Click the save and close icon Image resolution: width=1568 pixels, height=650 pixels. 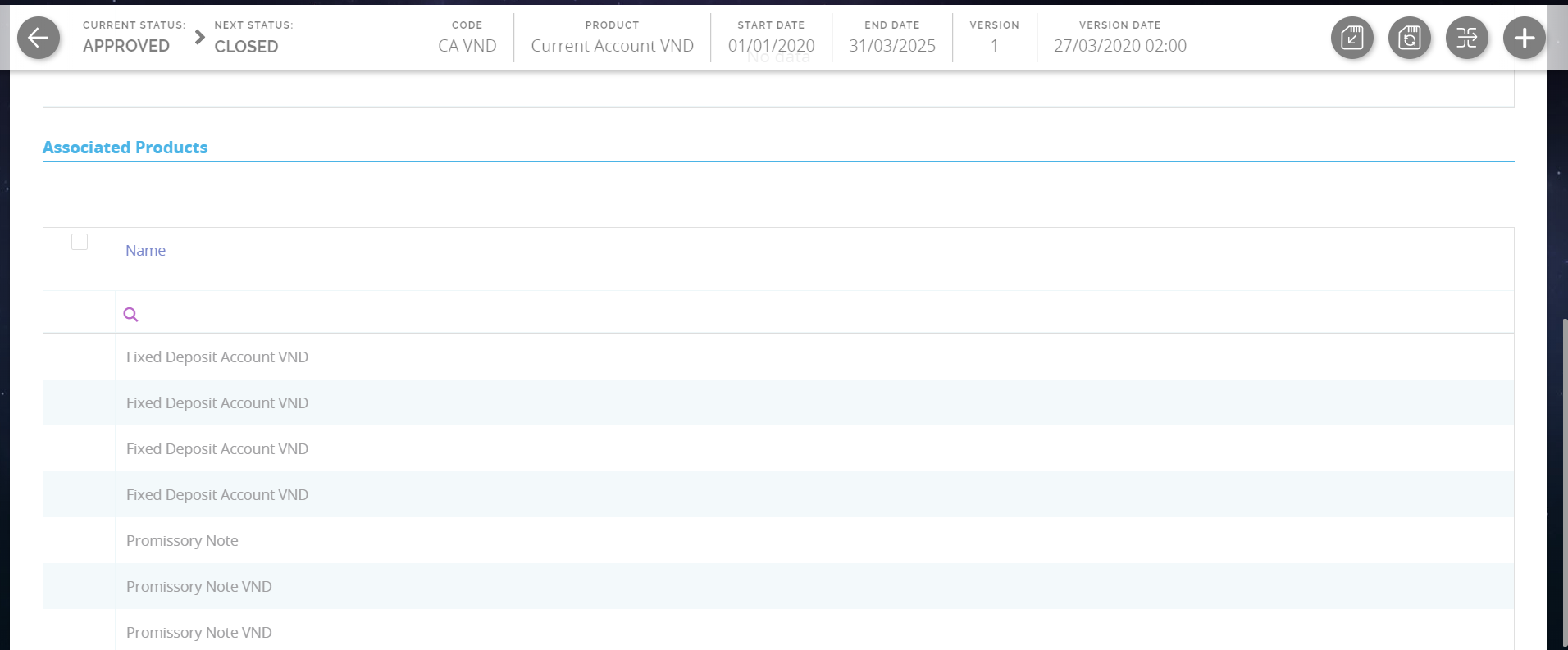[1351, 38]
